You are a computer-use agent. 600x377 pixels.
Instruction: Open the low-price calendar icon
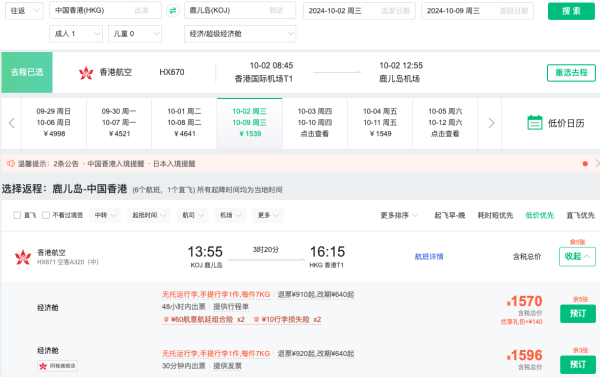pos(535,123)
